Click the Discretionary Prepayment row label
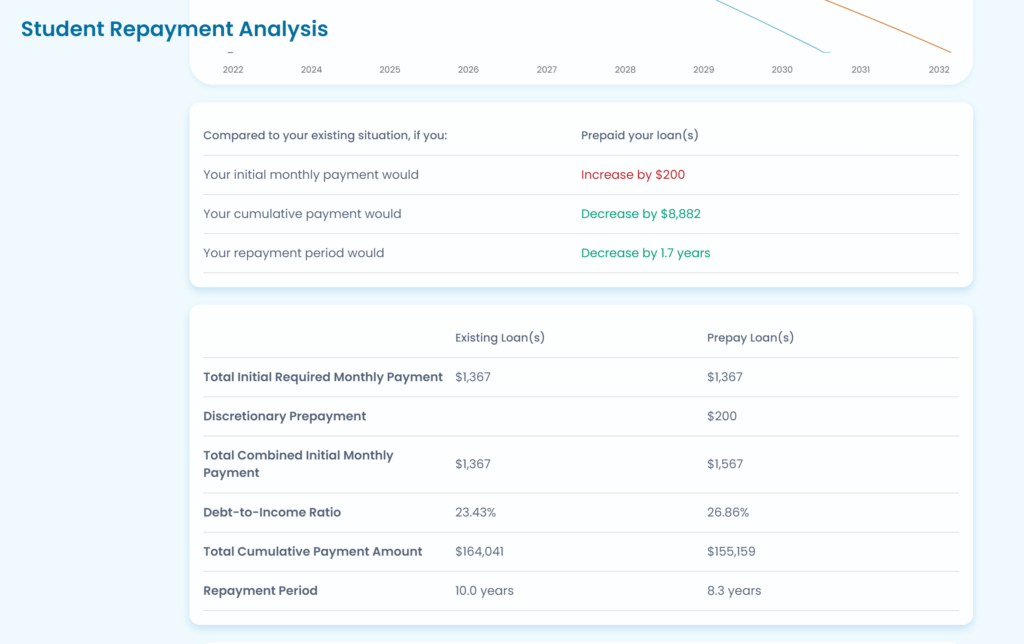The image size is (1024, 644). pyautogui.click(x=284, y=416)
